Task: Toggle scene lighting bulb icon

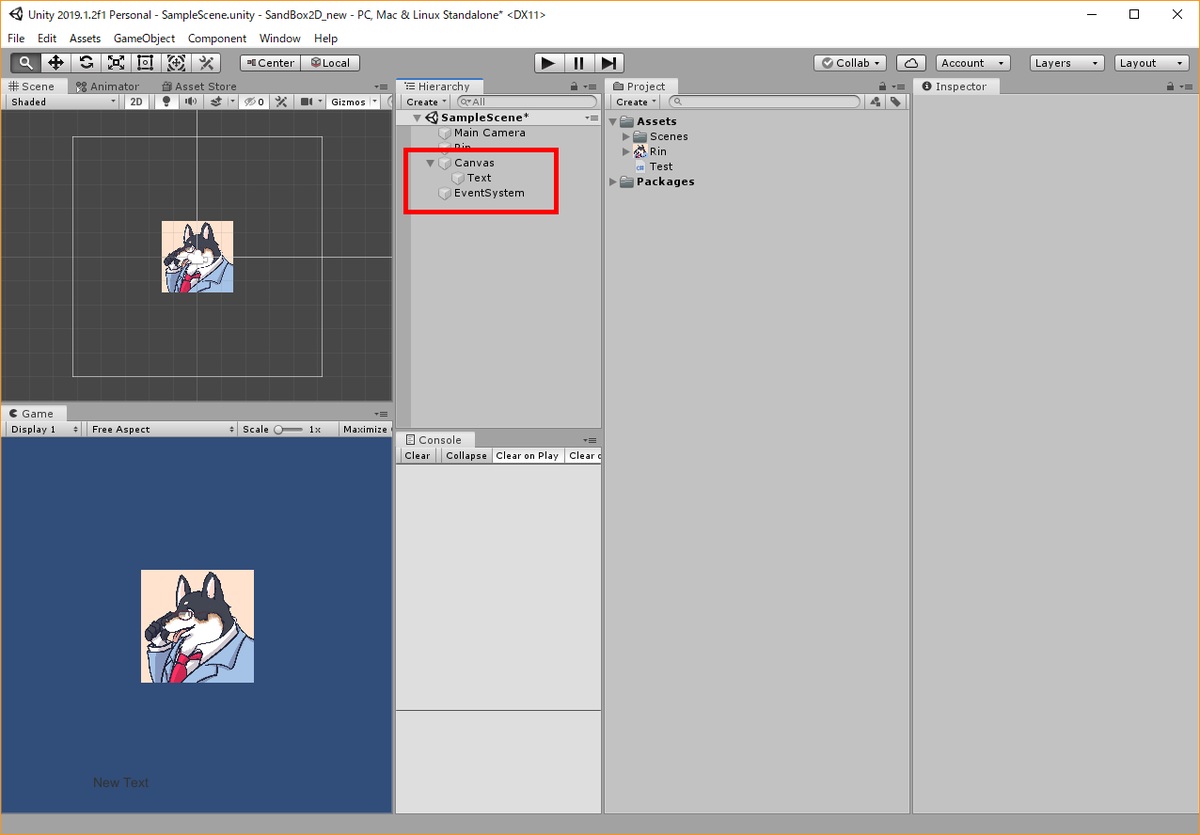Action: (x=166, y=102)
